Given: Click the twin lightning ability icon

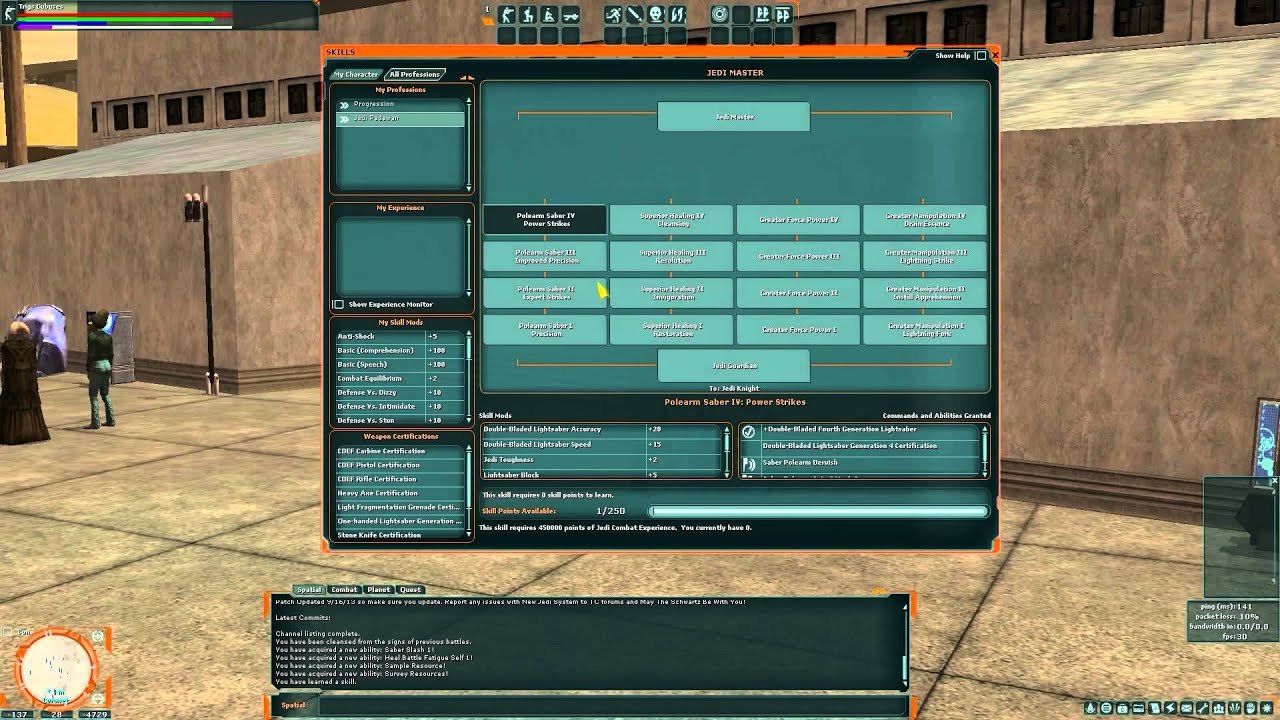Looking at the screenshot, I should (x=677, y=15).
